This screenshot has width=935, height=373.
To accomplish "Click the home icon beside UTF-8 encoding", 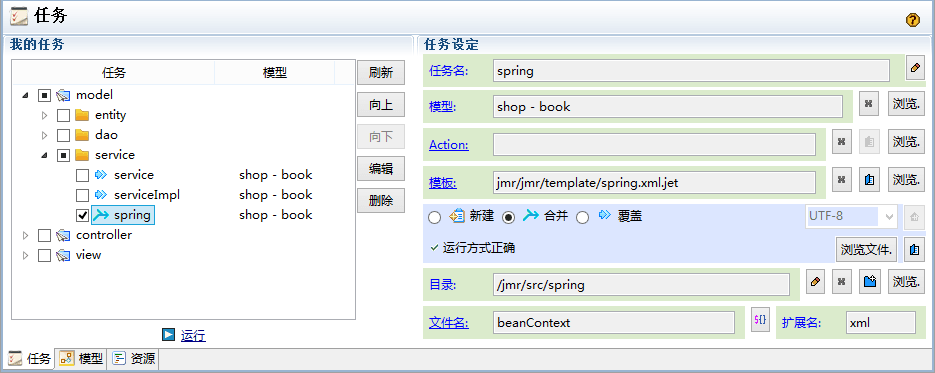I will [913, 217].
